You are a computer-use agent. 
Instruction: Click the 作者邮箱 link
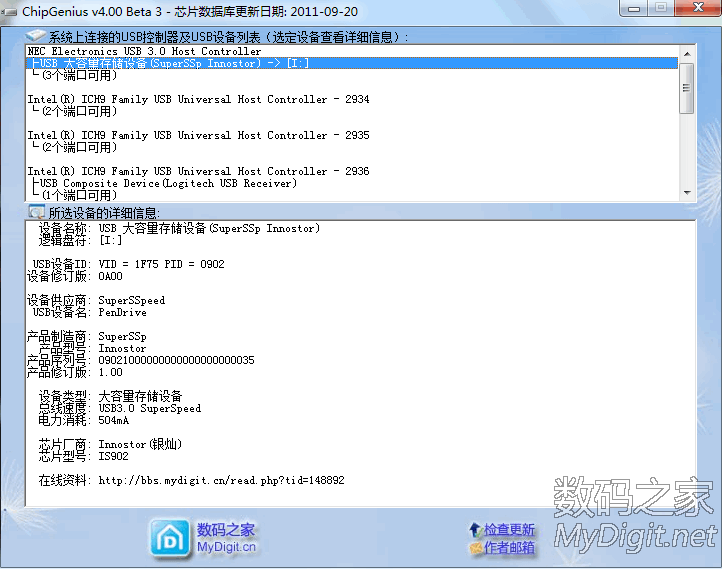tap(509, 547)
